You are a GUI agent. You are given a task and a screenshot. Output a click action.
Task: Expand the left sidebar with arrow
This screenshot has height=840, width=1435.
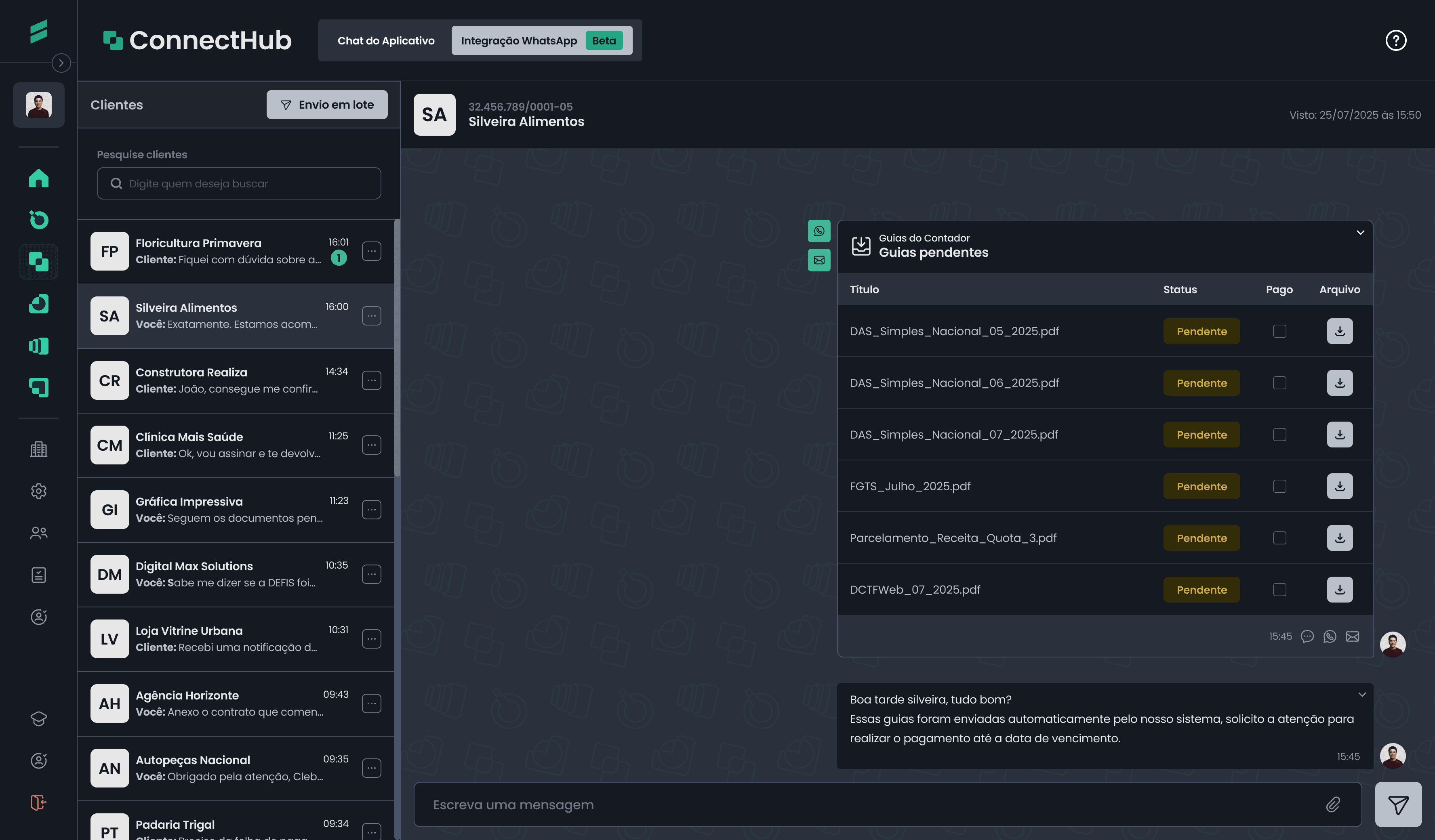coord(61,63)
